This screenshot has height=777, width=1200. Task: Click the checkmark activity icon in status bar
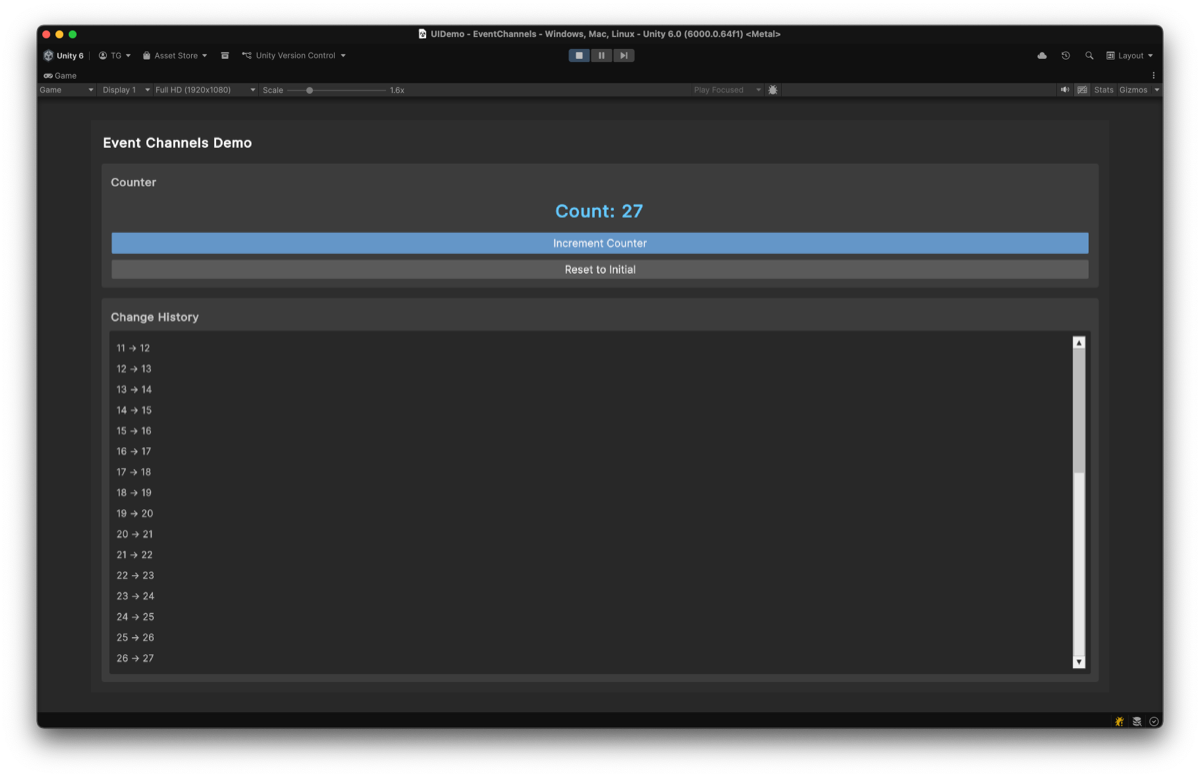pos(1154,721)
